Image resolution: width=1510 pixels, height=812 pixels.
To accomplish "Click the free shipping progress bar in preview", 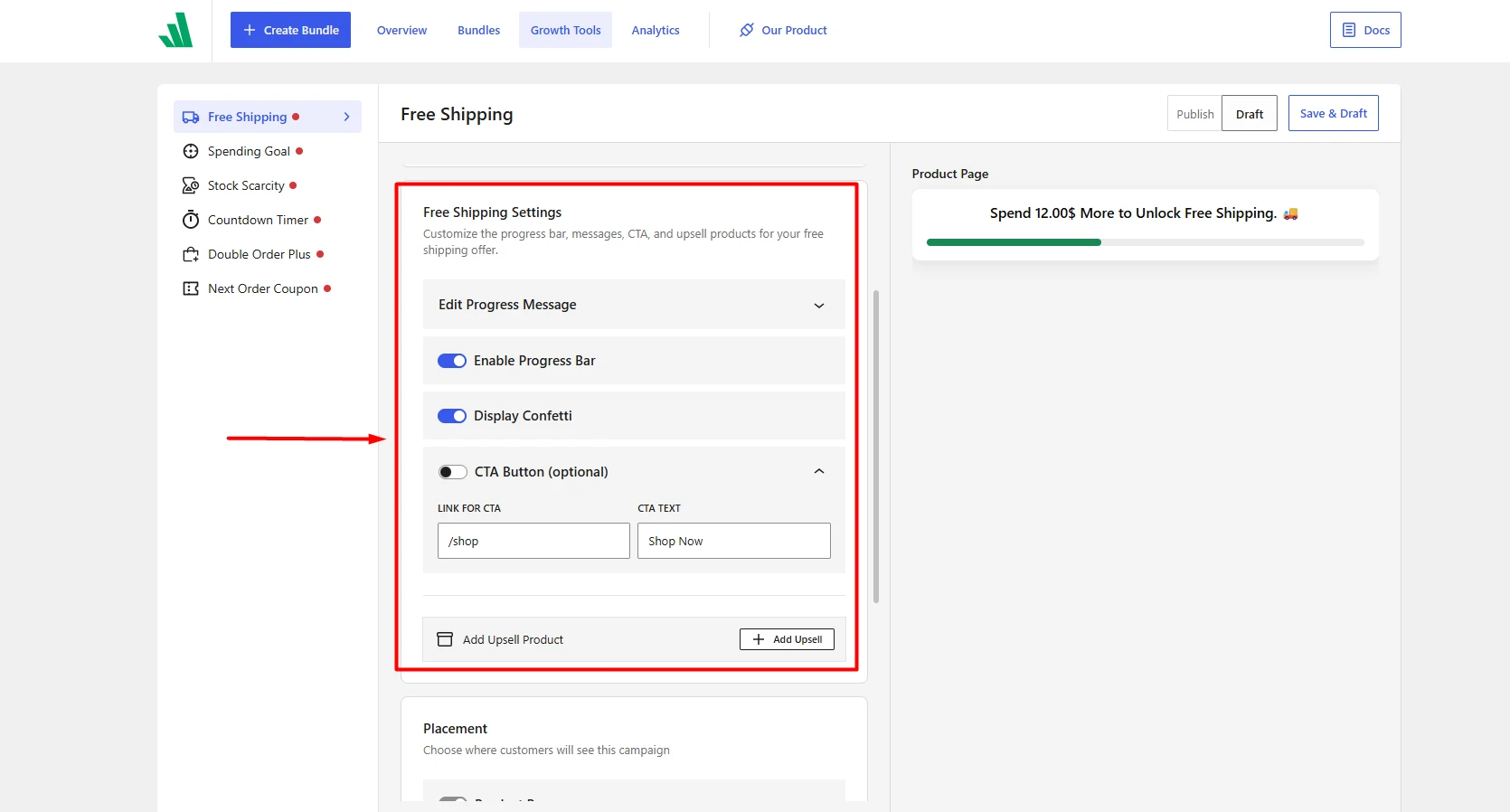I will point(1145,242).
